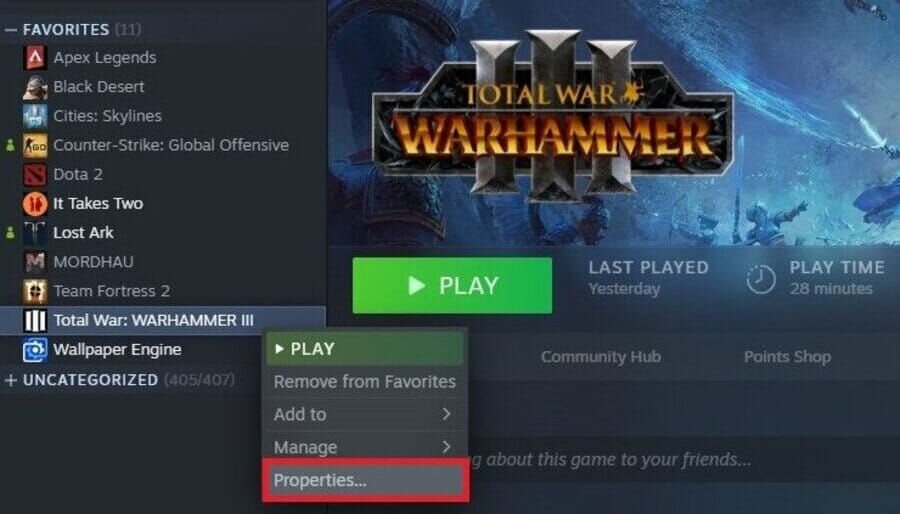Open the Community Hub link
Viewport: 900px width, 514px height.
point(600,356)
